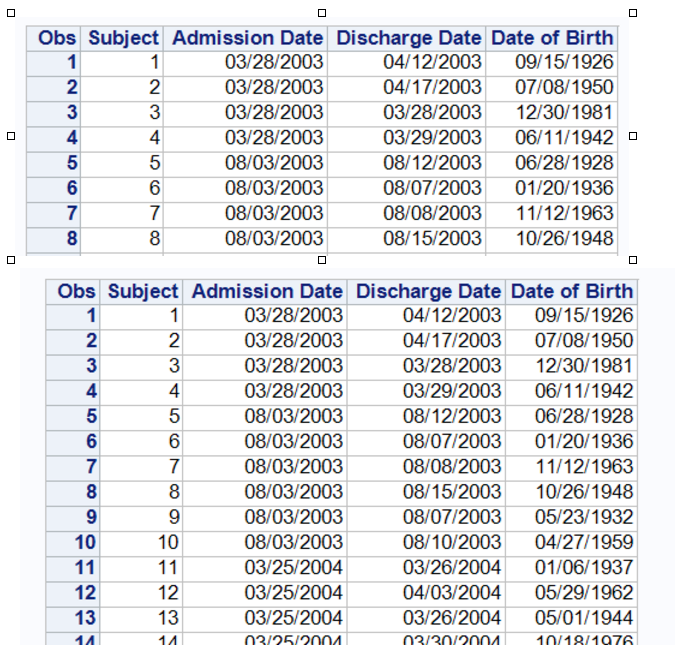Click the bottom-middle resize handle of selected image
This screenshot has width=675, height=670.
[321, 260]
